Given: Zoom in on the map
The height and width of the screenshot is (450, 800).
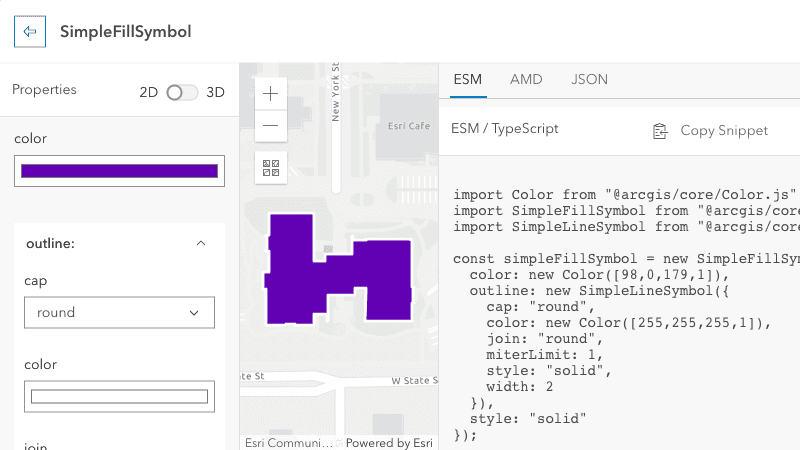Looking at the screenshot, I should tap(271, 94).
